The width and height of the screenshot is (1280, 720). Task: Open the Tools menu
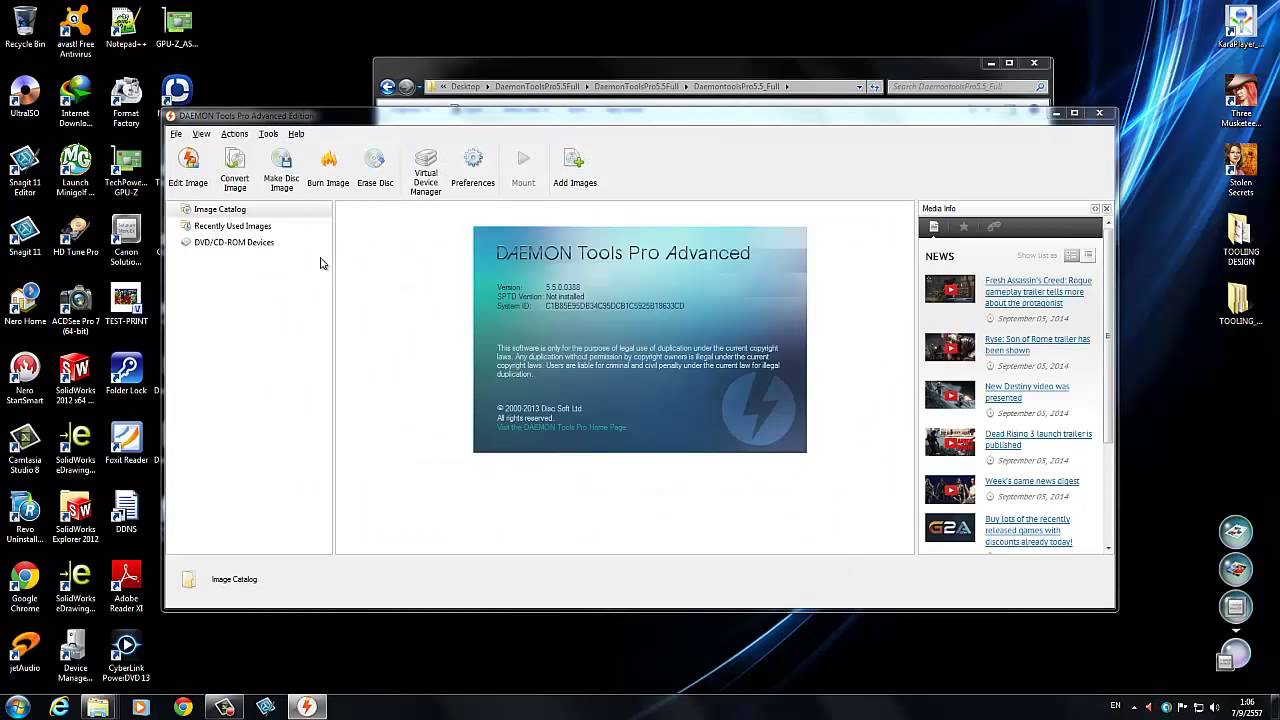click(268, 134)
